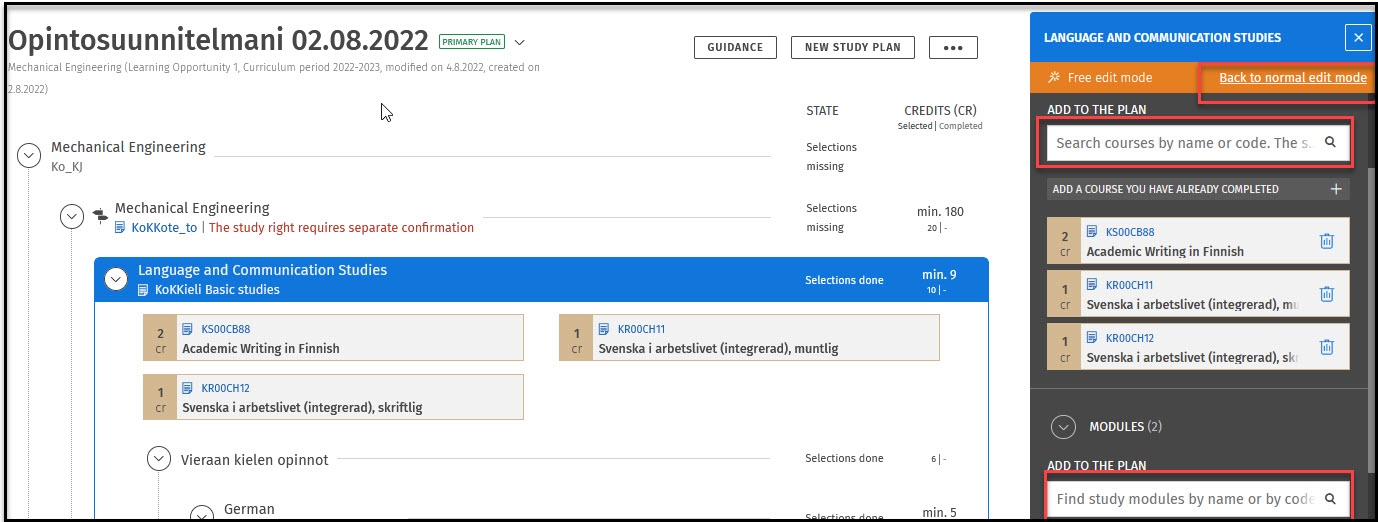This screenshot has width=1378, height=522.
Task: Click trash icon for KR00CH11 course
Action: (1326, 294)
